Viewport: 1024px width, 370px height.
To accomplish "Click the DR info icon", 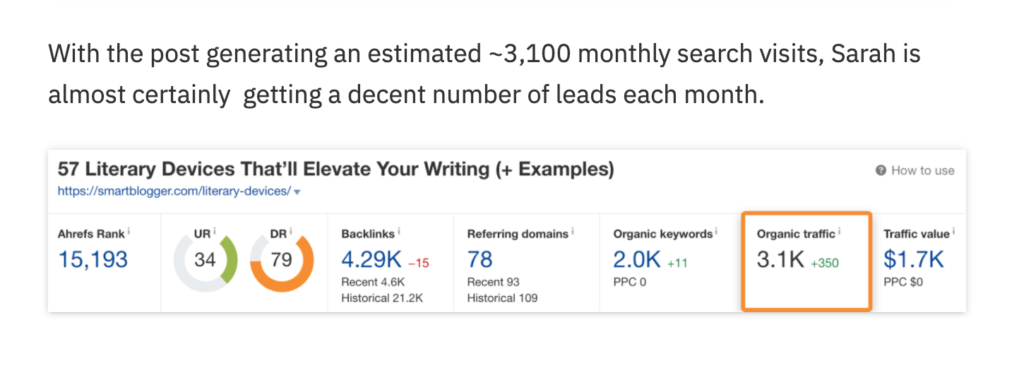I will tap(291, 231).
